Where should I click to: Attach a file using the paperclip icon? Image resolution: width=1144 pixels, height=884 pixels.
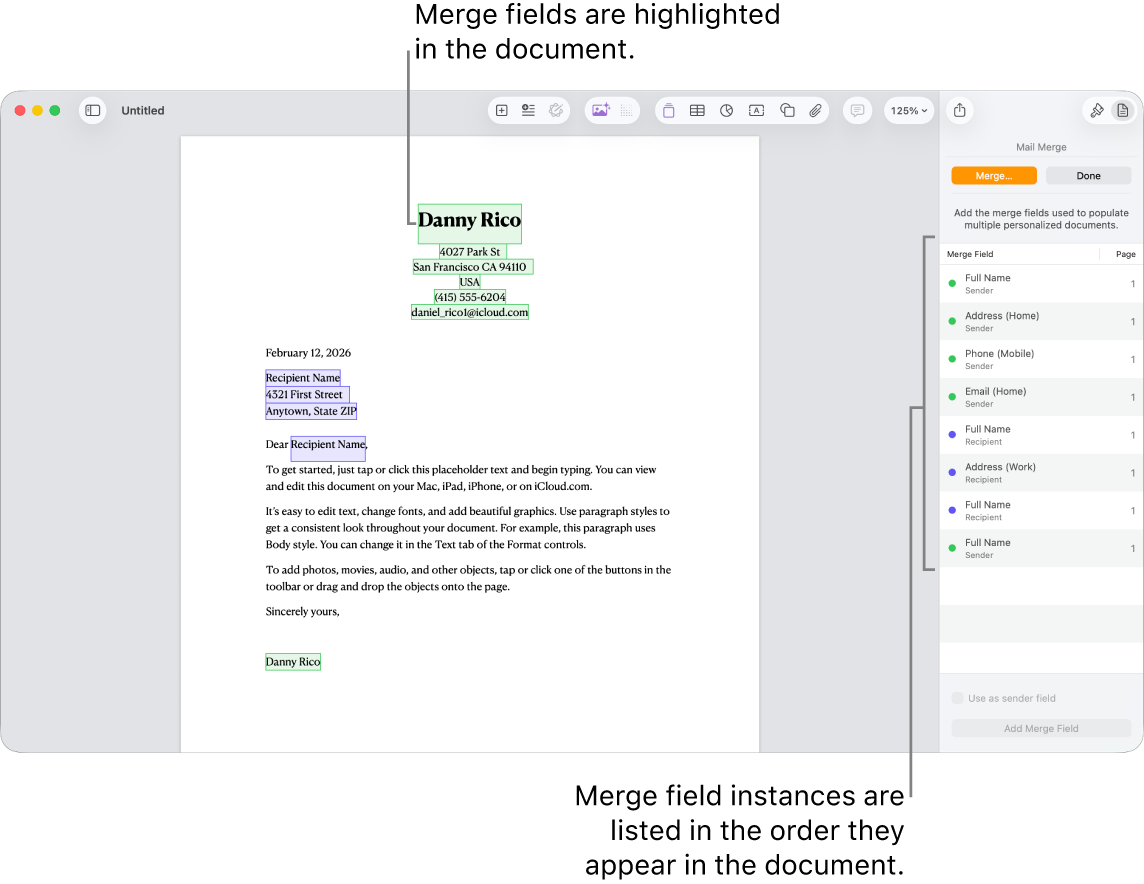[x=815, y=111]
